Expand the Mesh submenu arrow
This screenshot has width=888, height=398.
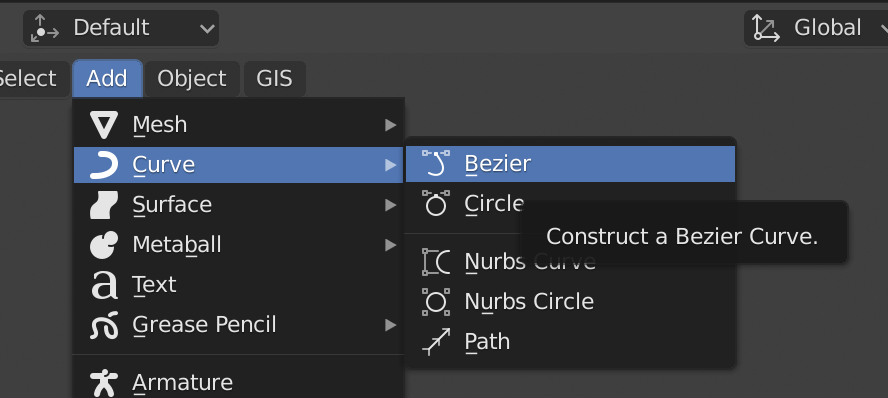point(390,125)
